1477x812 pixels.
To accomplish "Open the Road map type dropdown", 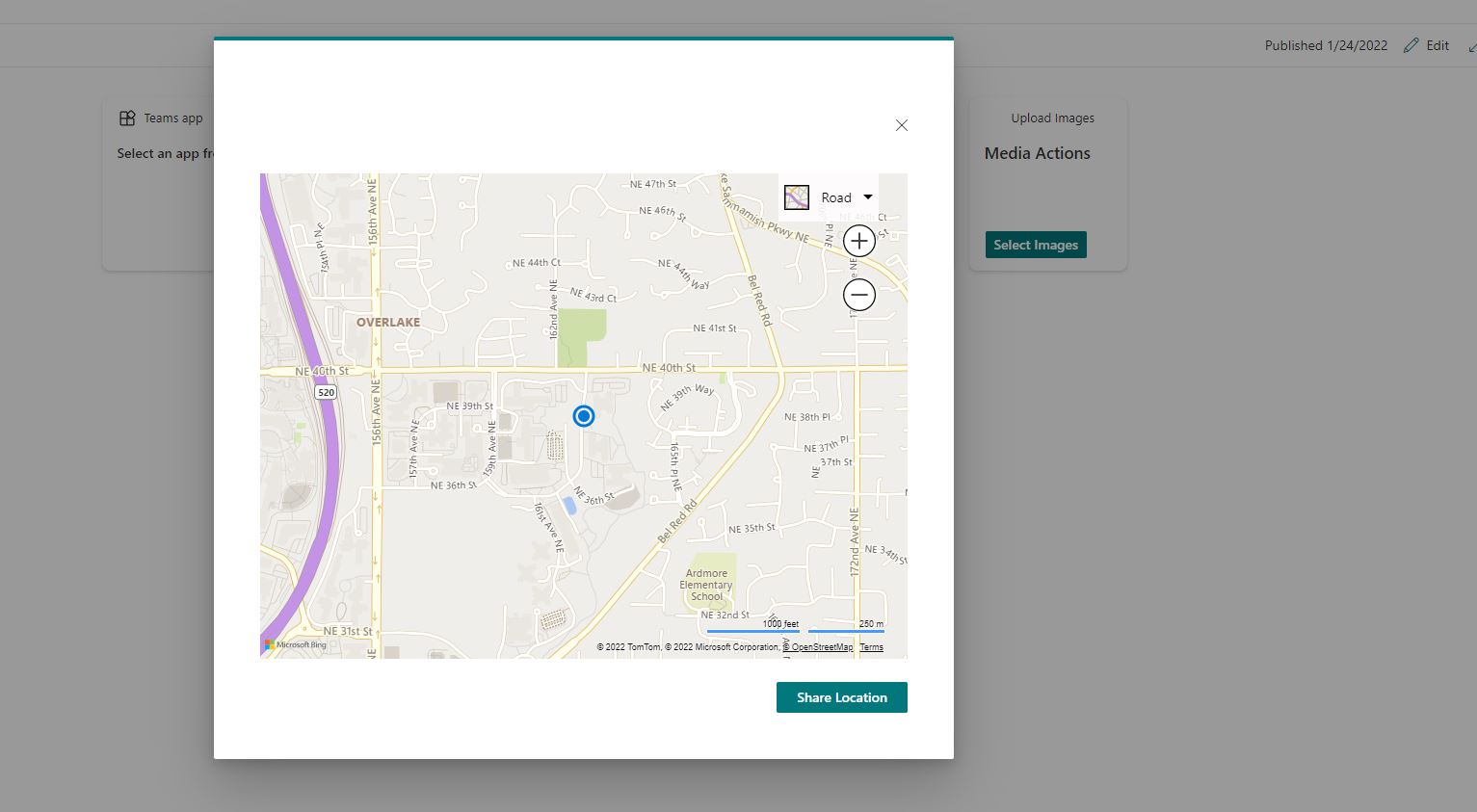I will (x=836, y=196).
